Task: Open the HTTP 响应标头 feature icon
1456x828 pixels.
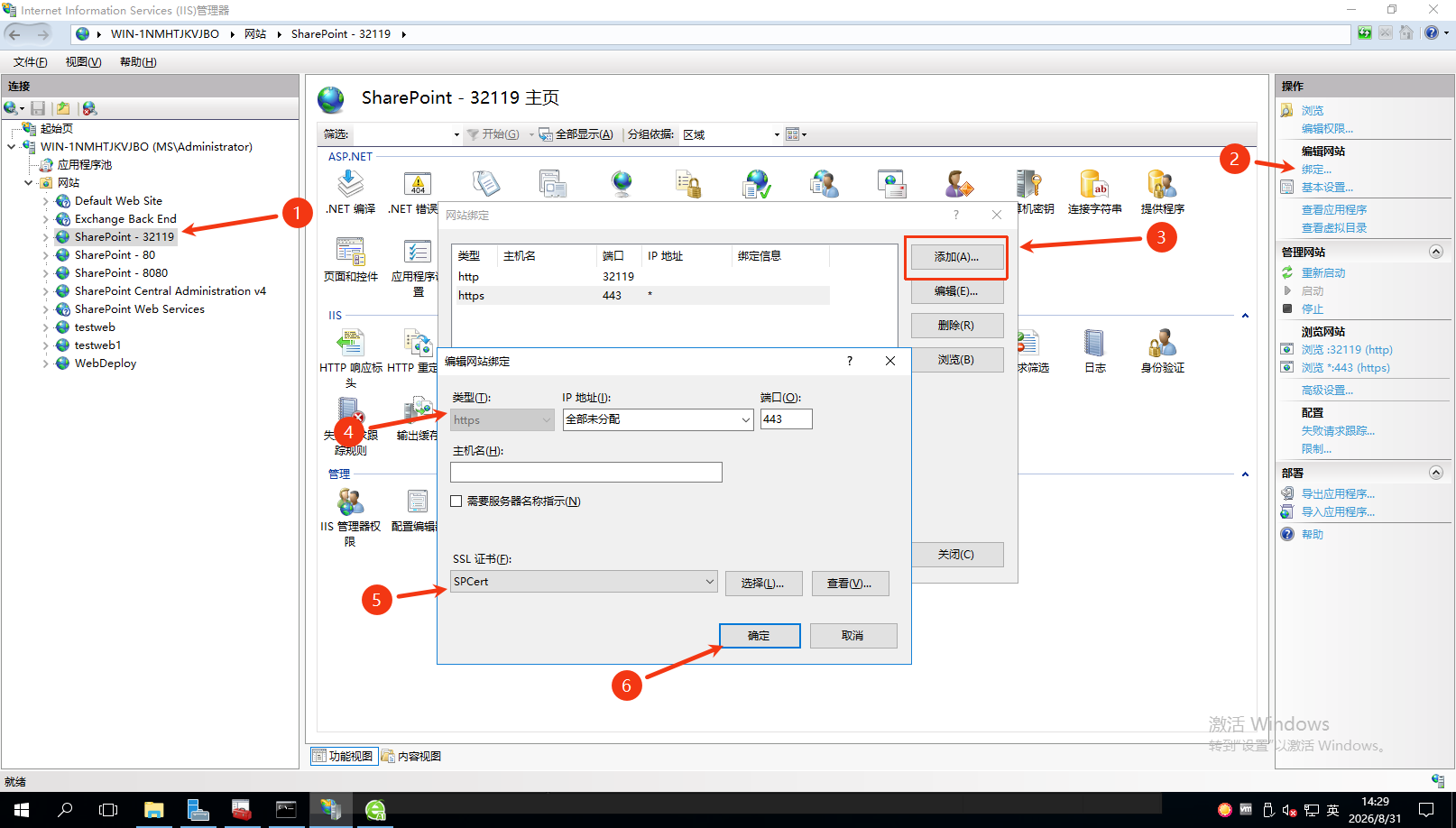Action: (350, 358)
